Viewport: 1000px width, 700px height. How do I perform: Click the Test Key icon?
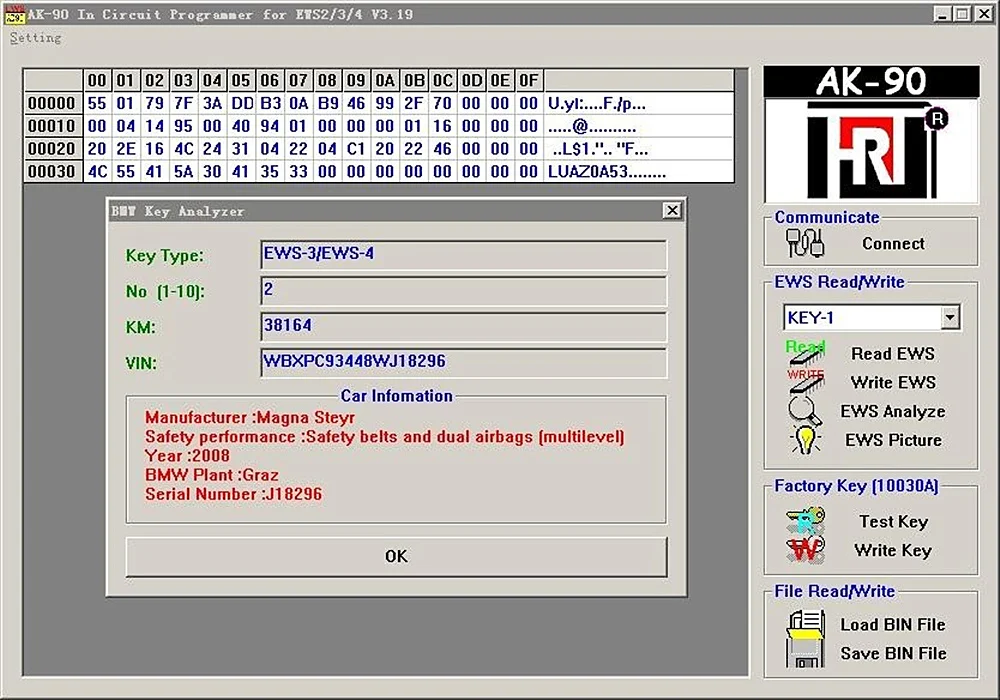click(x=805, y=521)
